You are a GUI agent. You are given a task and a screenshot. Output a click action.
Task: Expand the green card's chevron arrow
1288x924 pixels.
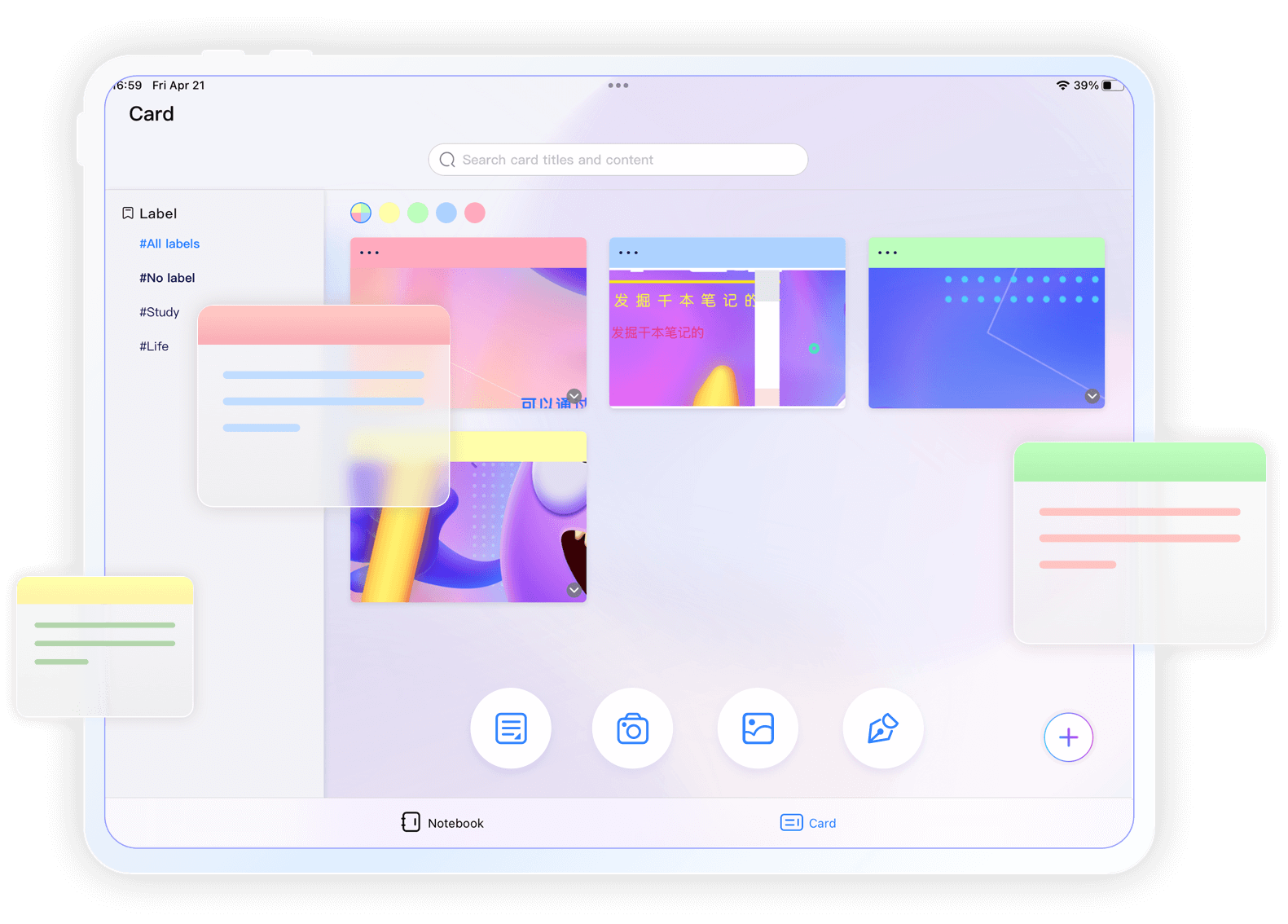pyautogui.click(x=1092, y=396)
